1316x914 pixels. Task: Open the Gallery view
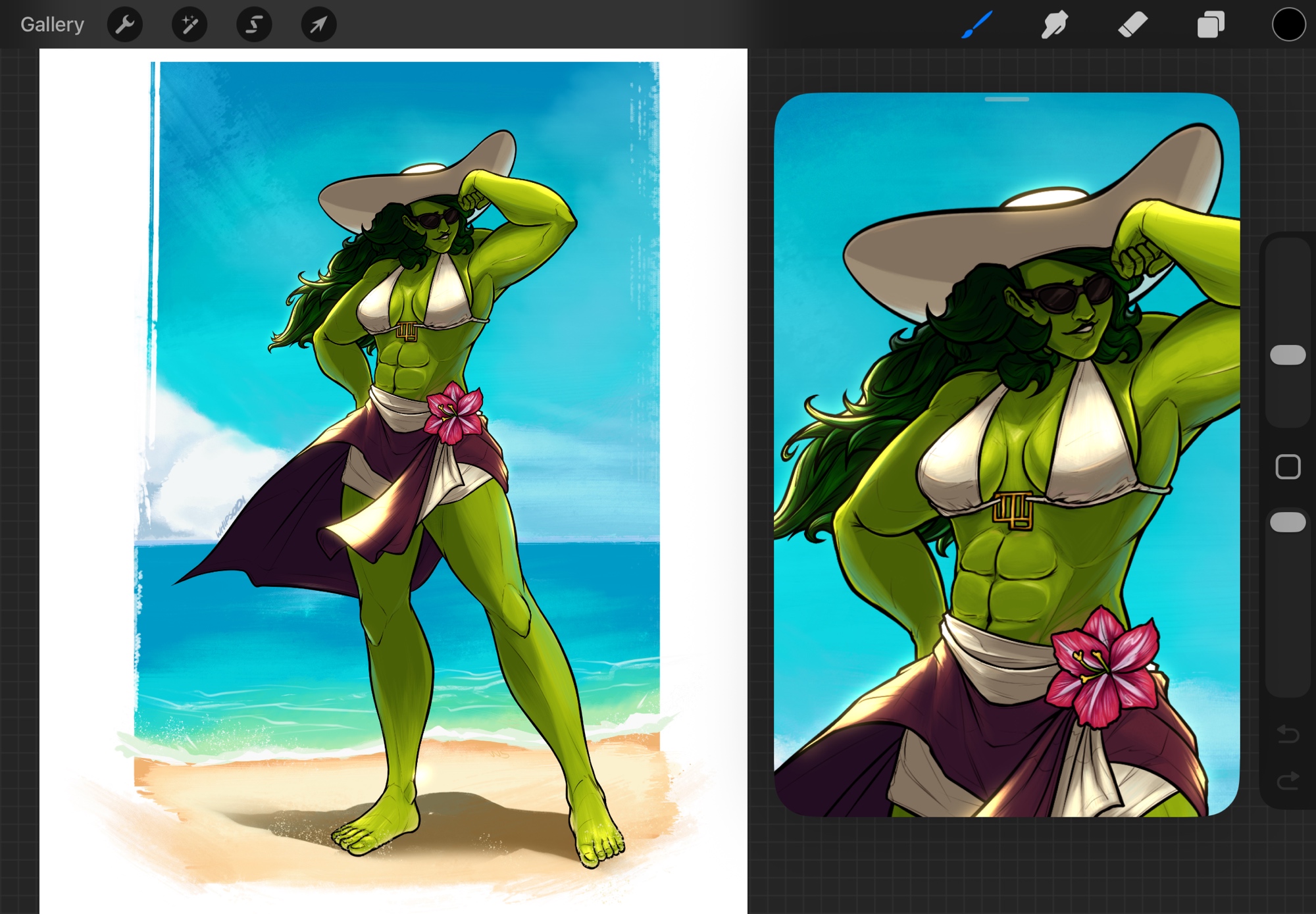click(x=52, y=24)
